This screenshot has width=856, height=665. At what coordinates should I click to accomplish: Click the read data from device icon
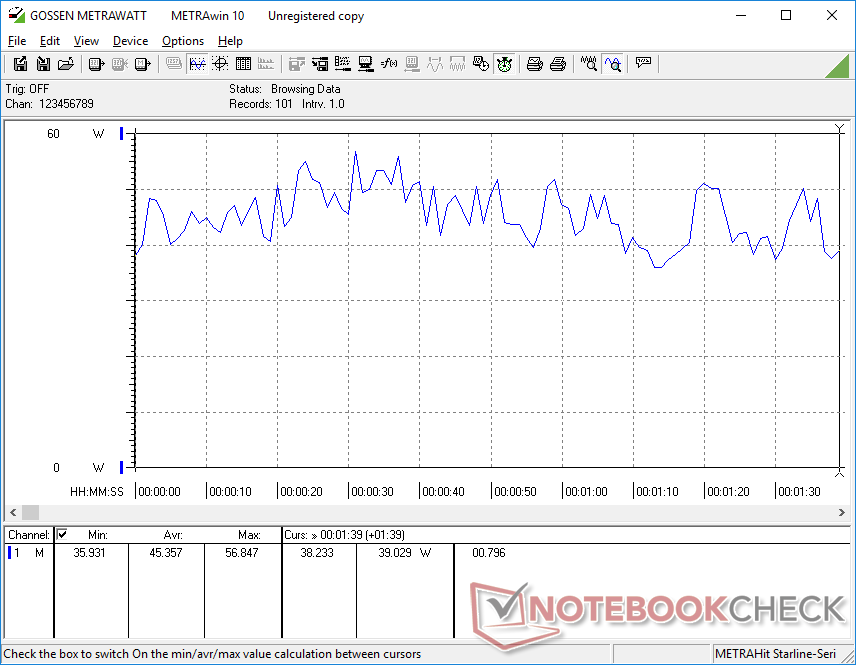pos(96,64)
